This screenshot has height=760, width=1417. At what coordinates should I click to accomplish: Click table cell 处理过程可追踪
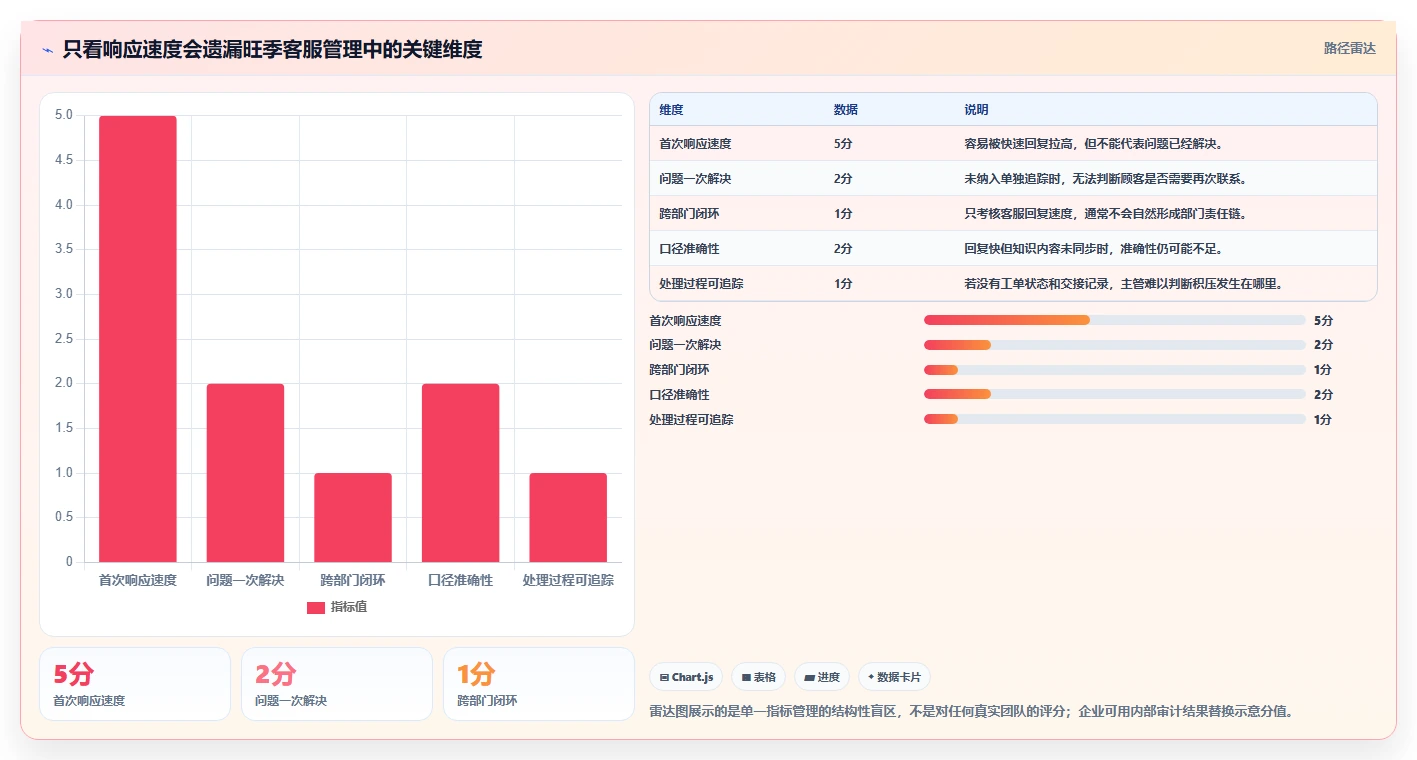(702, 284)
